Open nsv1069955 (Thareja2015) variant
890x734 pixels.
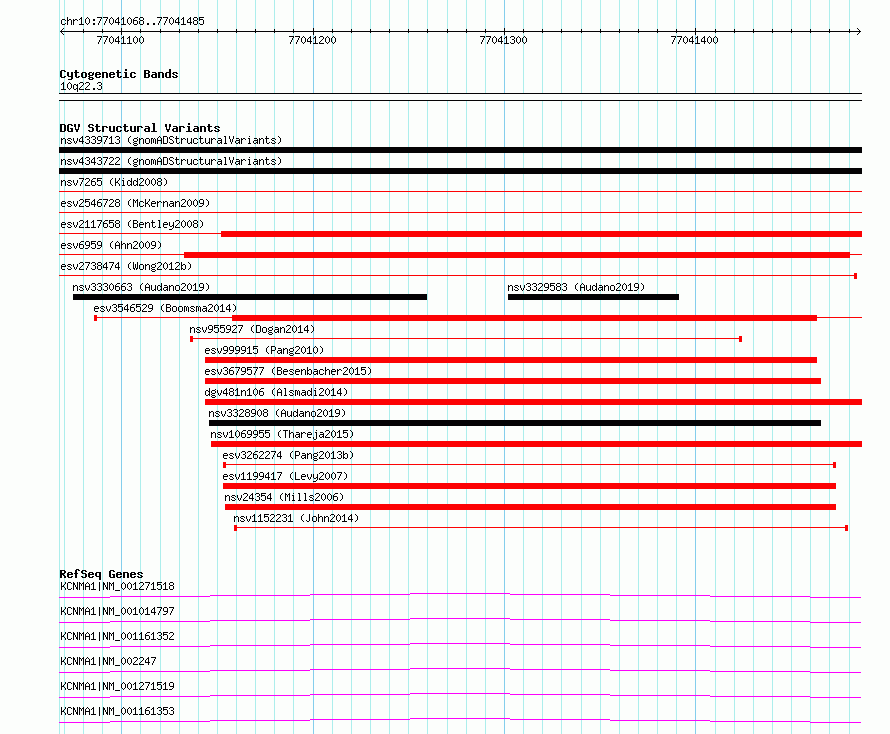tap(282, 434)
